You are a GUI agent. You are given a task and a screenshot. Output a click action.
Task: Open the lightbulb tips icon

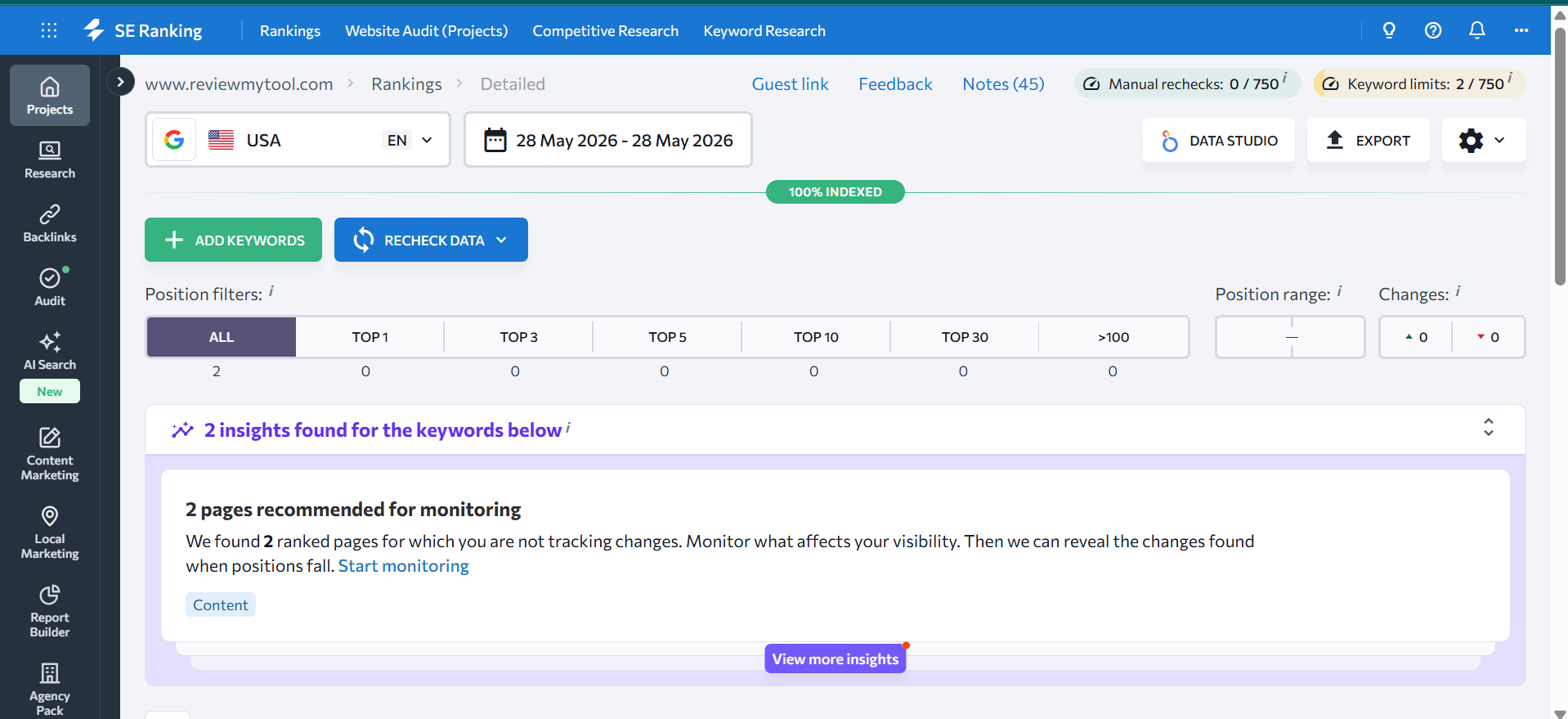[x=1389, y=30]
